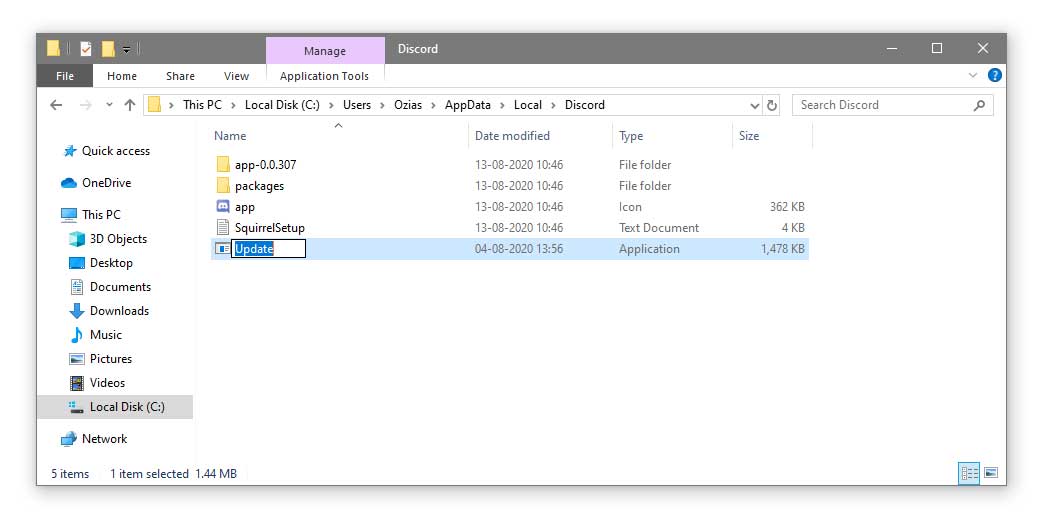Open Pictures in the sidebar
The width and height of the screenshot is (1041, 513).
click(111, 358)
